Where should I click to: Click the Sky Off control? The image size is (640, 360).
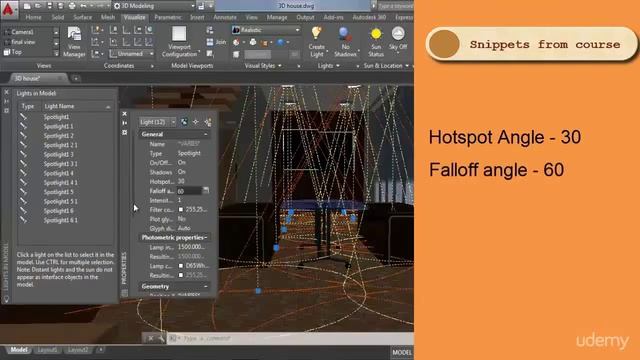tap(398, 39)
